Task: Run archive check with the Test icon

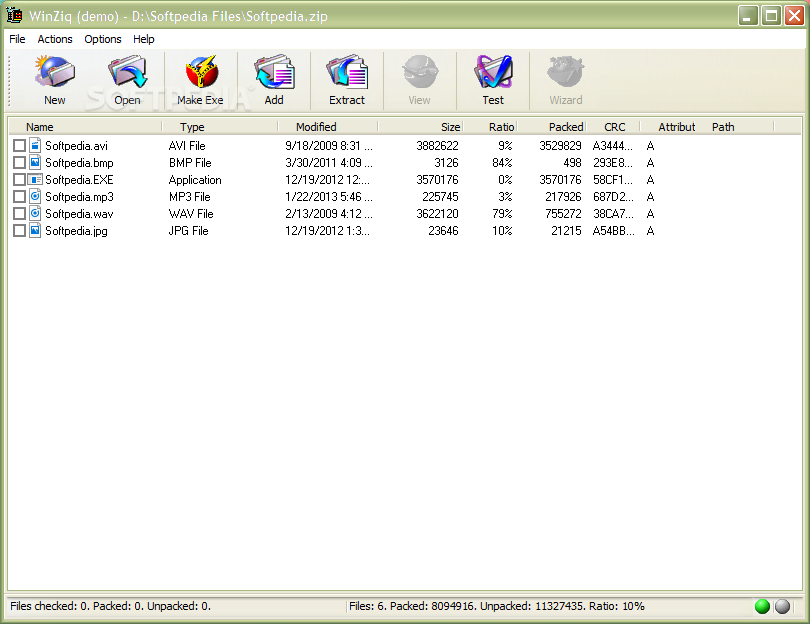Action: [x=493, y=72]
